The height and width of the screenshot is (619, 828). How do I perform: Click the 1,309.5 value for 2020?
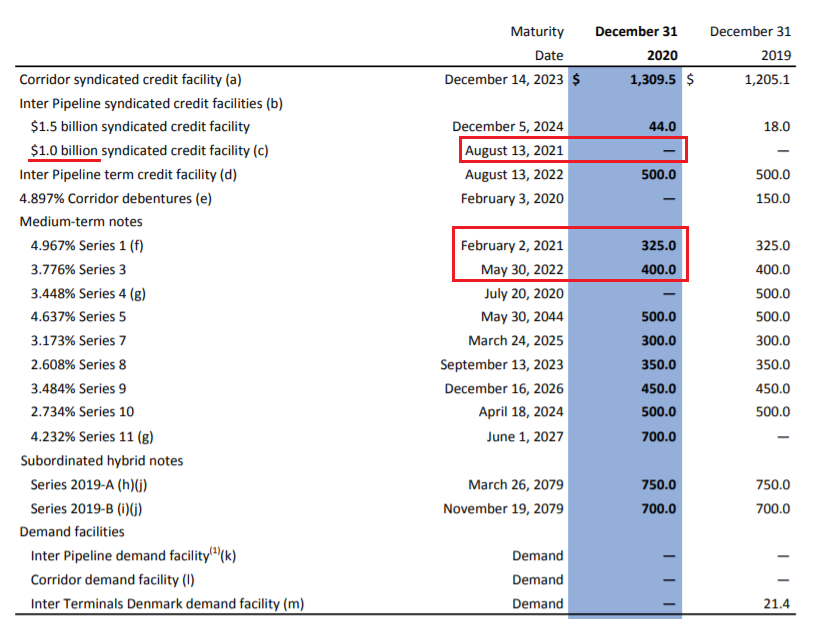coord(653,80)
